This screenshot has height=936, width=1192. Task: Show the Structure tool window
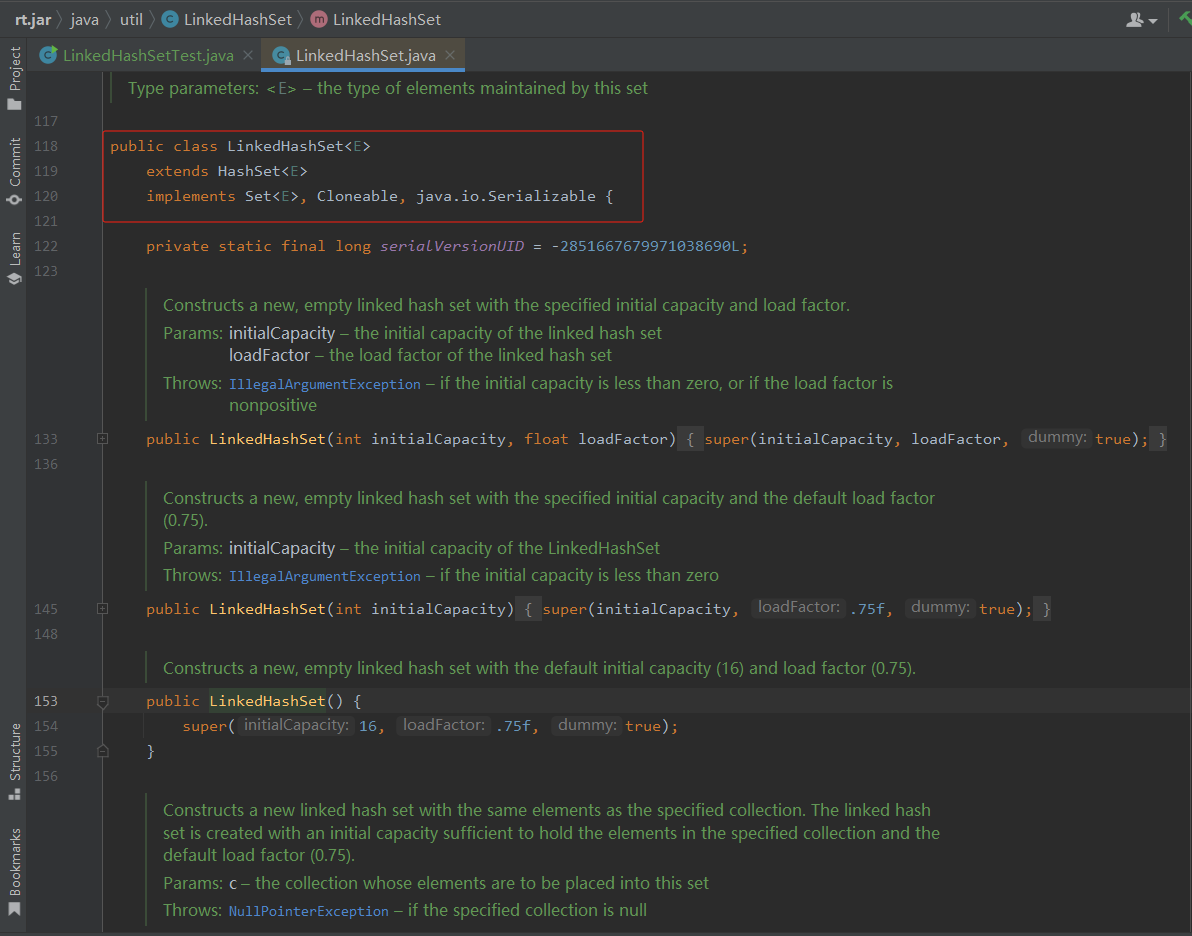pyautogui.click(x=14, y=761)
